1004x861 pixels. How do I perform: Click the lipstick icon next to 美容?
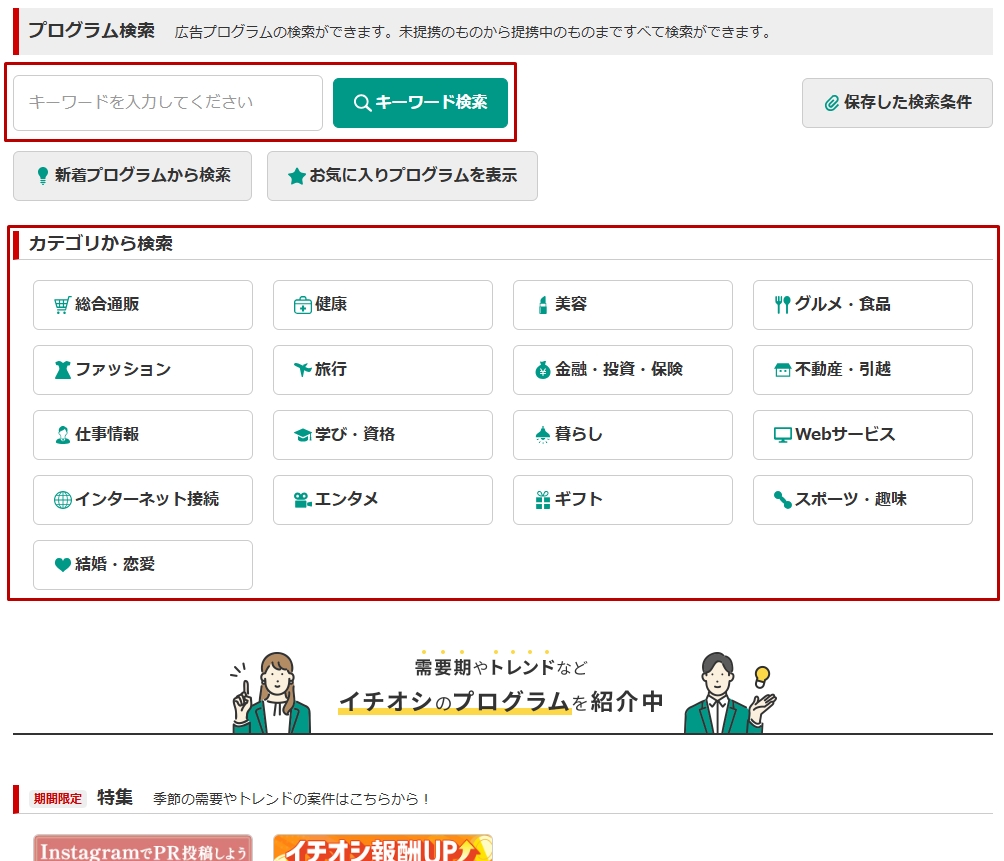coord(543,305)
